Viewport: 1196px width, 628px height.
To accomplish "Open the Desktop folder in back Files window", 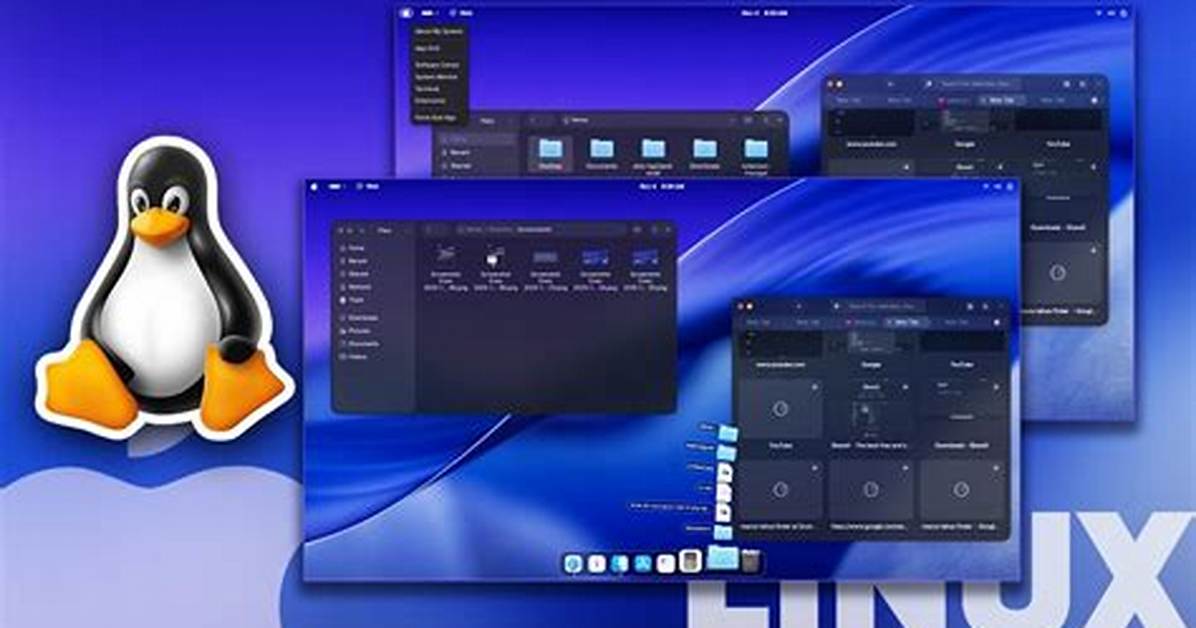I will [551, 153].
